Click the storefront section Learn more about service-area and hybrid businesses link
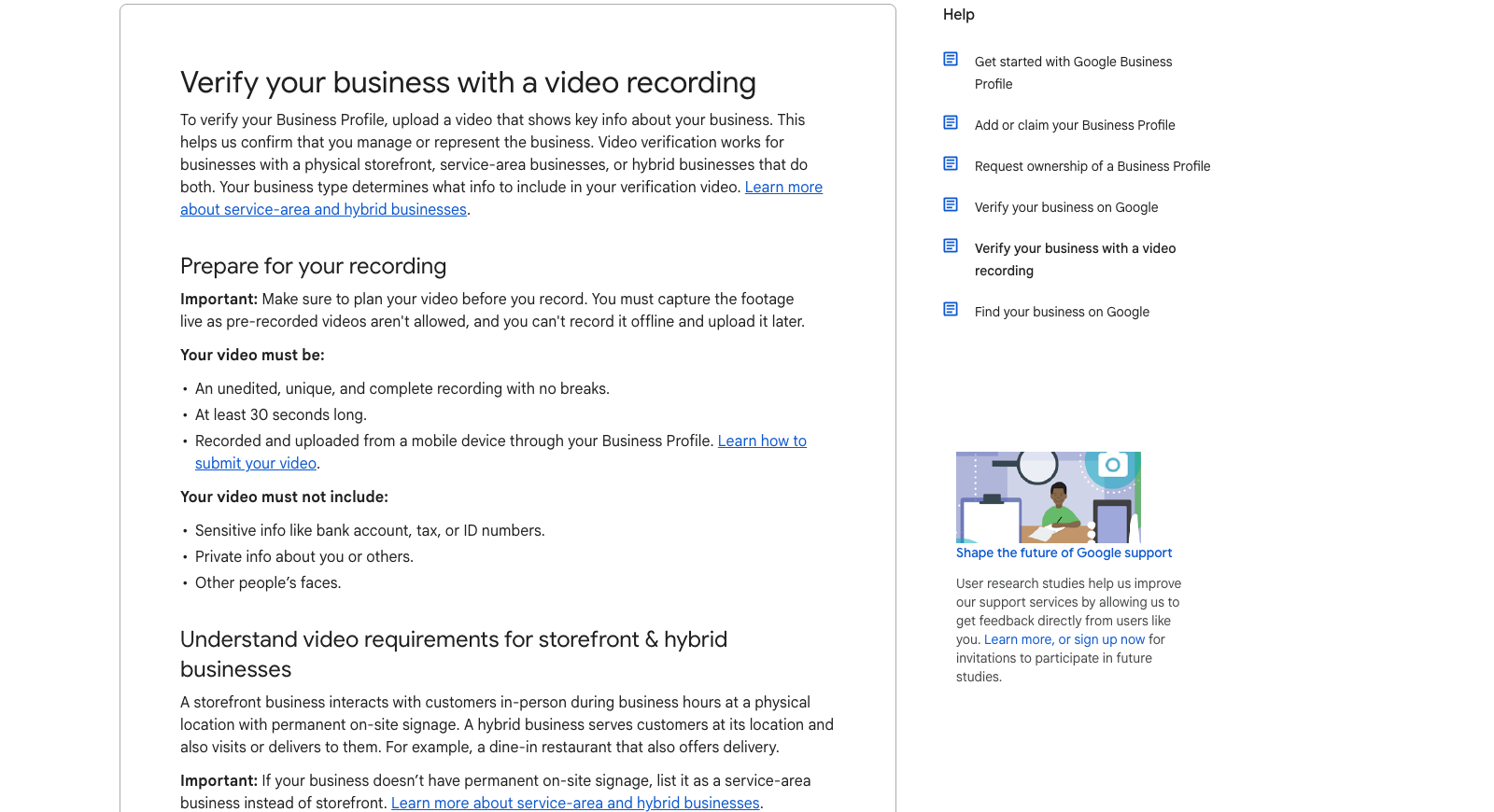This screenshot has width=1494, height=812. click(575, 803)
